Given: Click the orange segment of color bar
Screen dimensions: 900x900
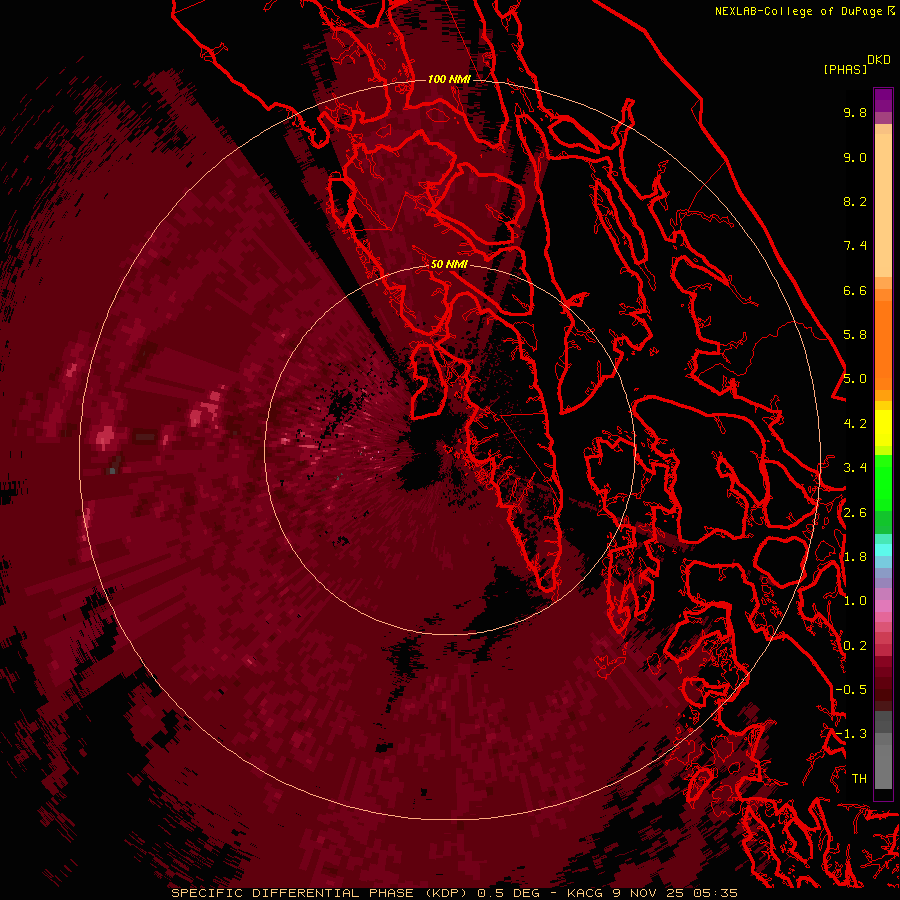Looking at the screenshot, I should pyautogui.click(x=883, y=344).
